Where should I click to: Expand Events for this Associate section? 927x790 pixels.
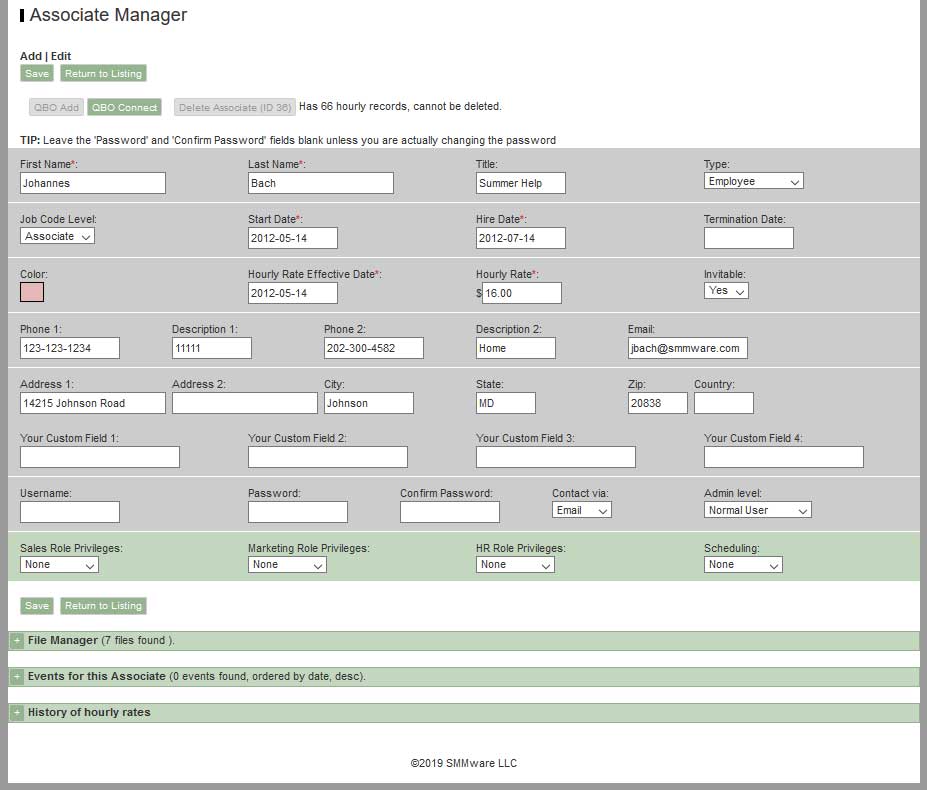(17, 676)
